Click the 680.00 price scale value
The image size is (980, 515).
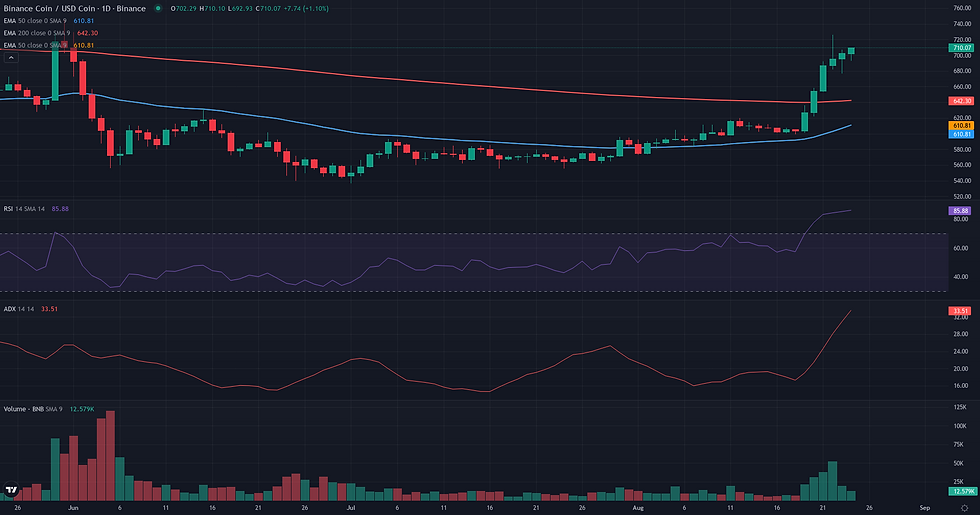962,71
